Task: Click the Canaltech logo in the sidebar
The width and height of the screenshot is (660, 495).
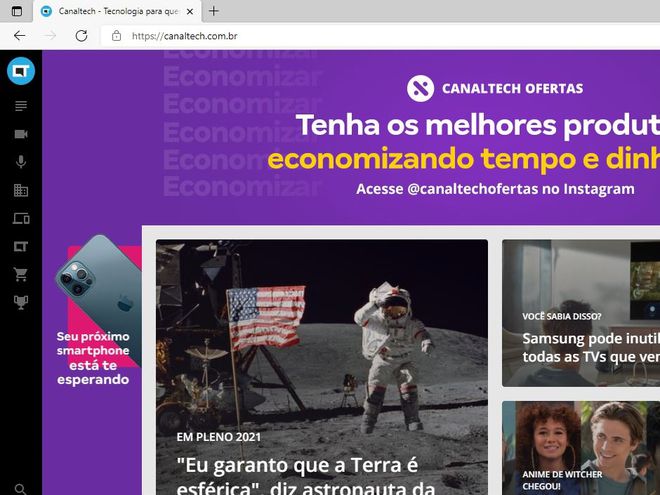Action: click(21, 71)
